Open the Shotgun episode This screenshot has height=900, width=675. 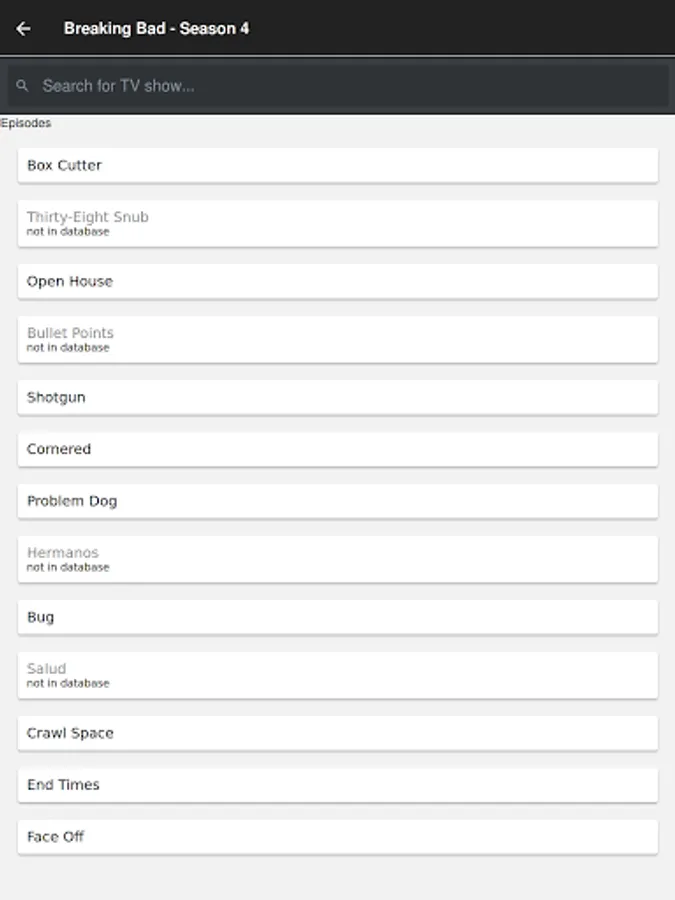click(x=337, y=397)
